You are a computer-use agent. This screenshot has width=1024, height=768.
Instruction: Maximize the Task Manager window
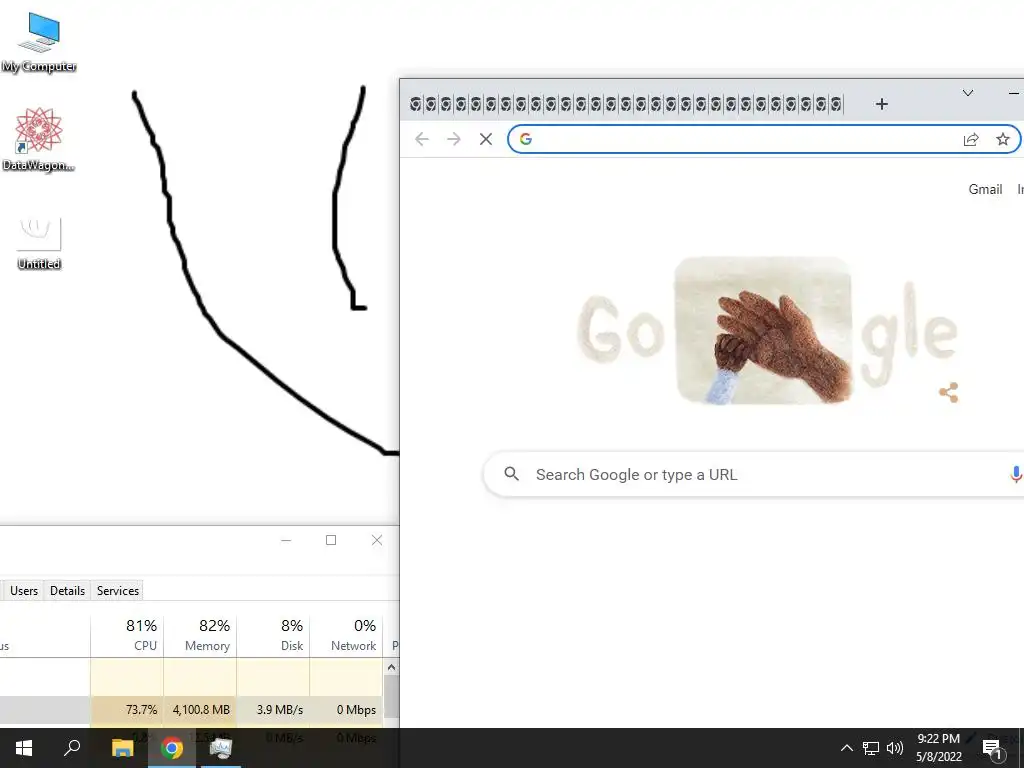click(x=331, y=540)
